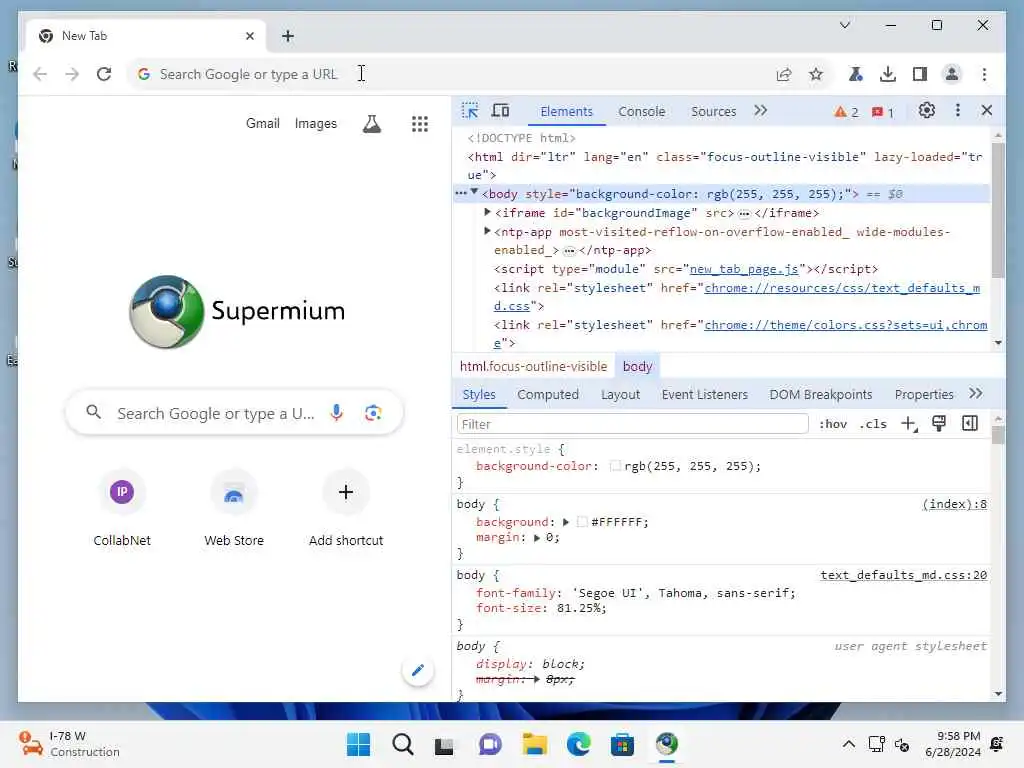The height and width of the screenshot is (768, 1024).
Task: Go forward in browser history
Action: coord(72,74)
